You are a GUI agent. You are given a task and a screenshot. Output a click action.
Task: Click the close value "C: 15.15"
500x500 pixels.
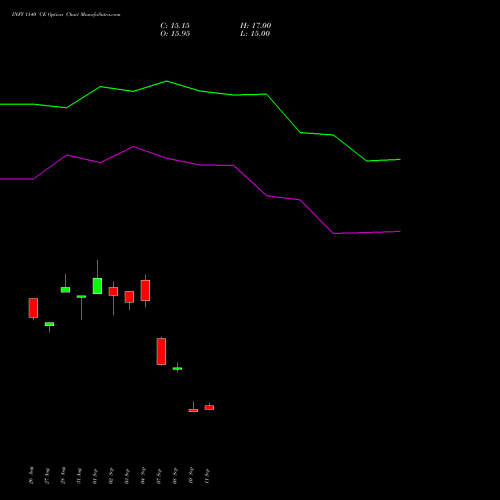tap(175, 26)
